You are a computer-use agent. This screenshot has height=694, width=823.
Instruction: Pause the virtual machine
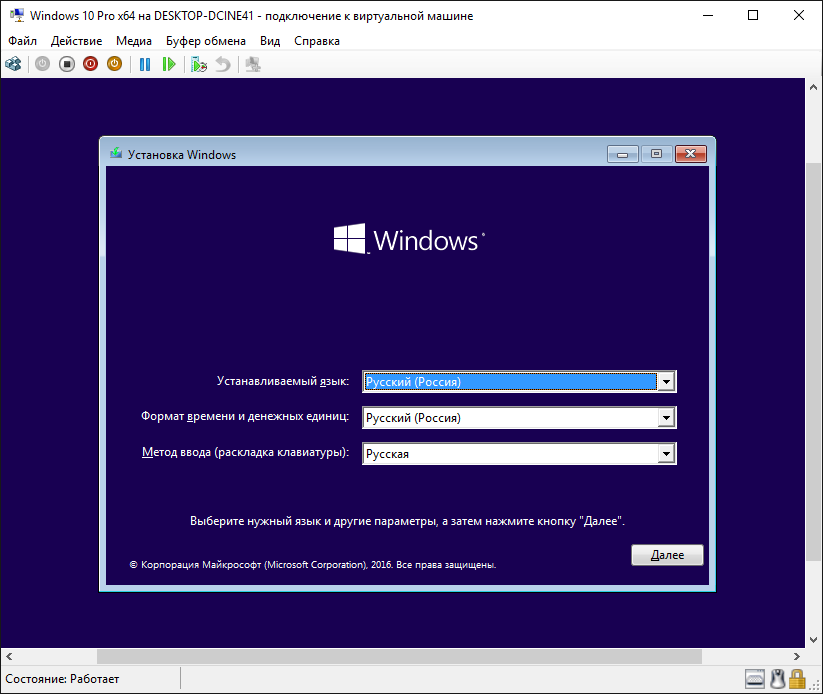(x=145, y=64)
